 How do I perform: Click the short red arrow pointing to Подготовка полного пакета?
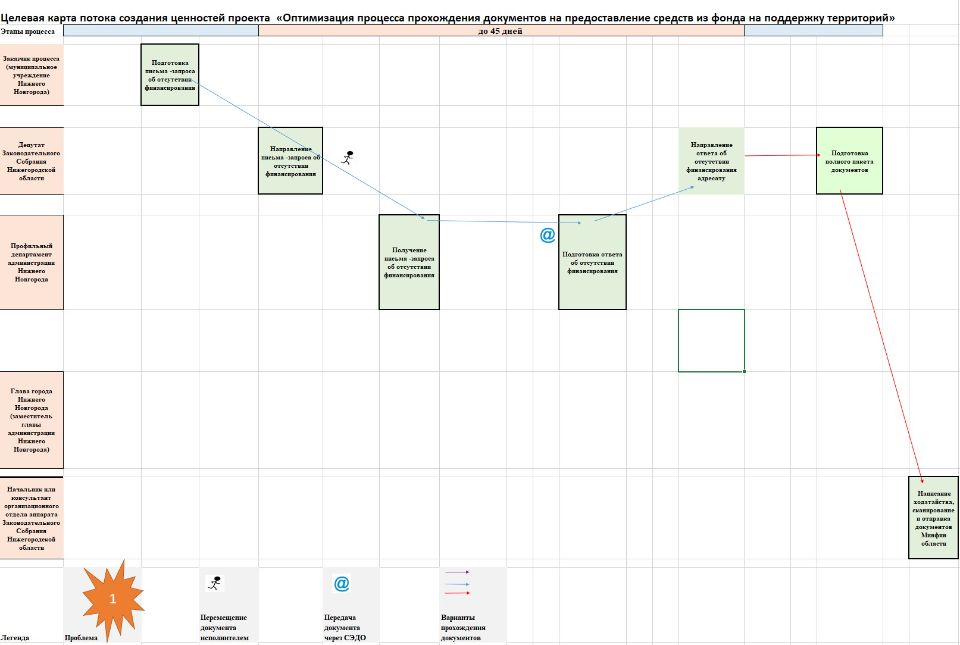780,155
